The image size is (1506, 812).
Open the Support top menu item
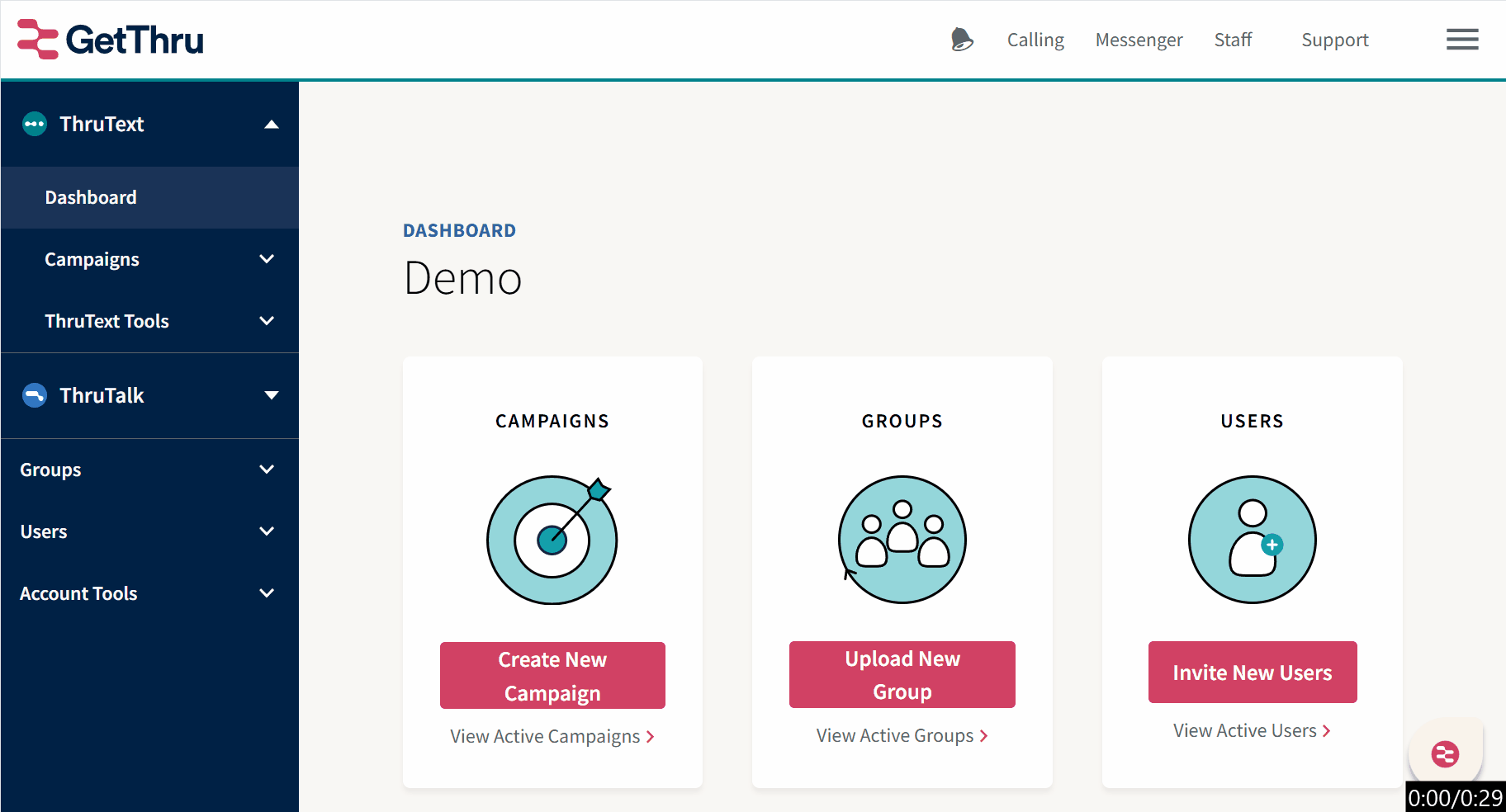point(1335,40)
